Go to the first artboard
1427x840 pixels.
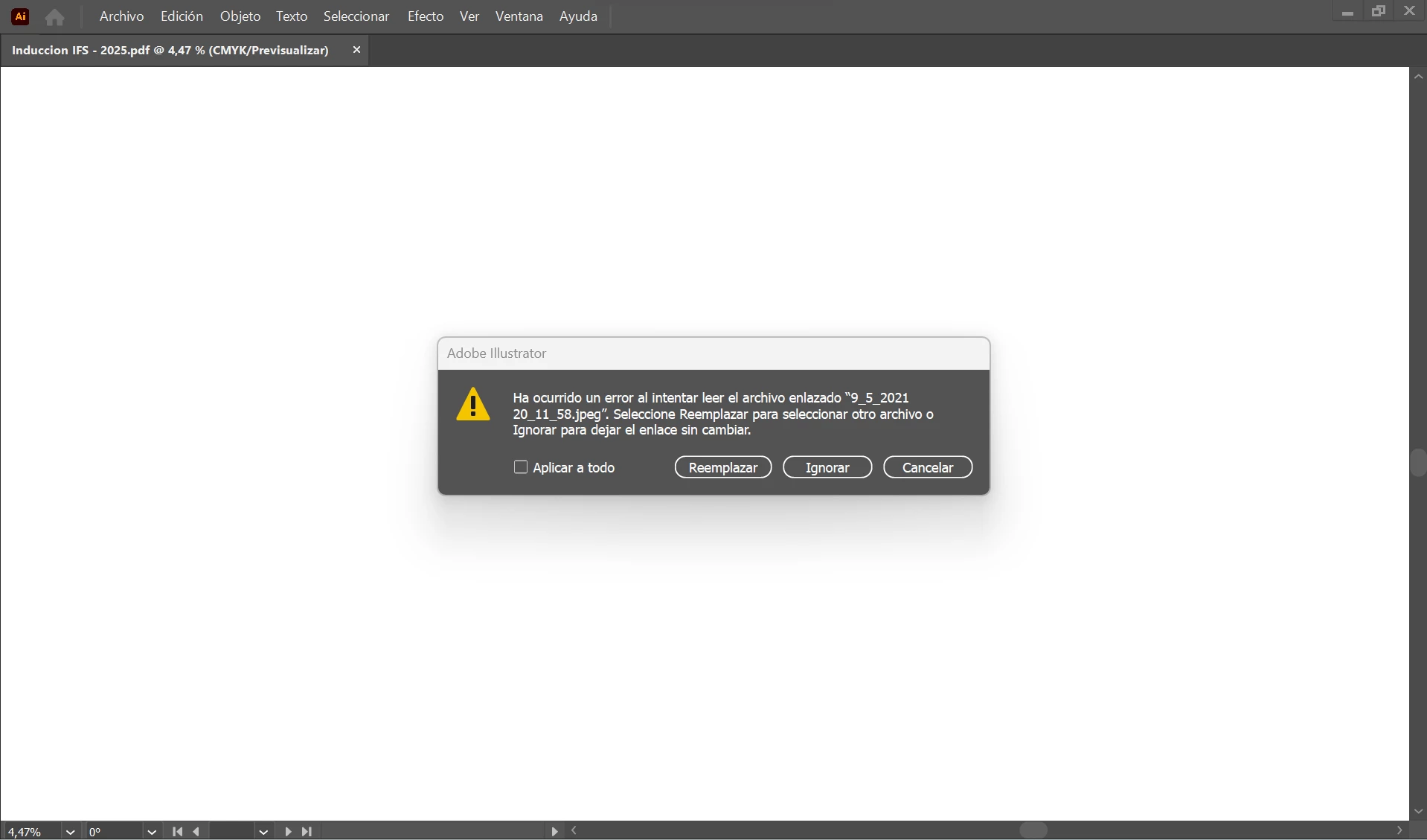[177, 832]
